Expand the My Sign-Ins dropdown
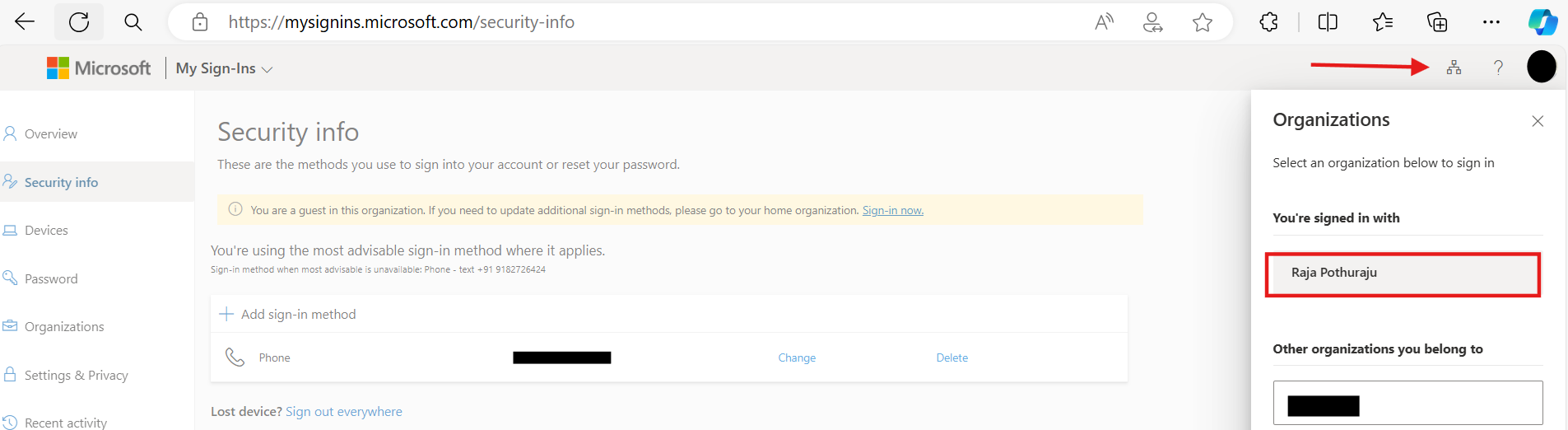 (224, 68)
